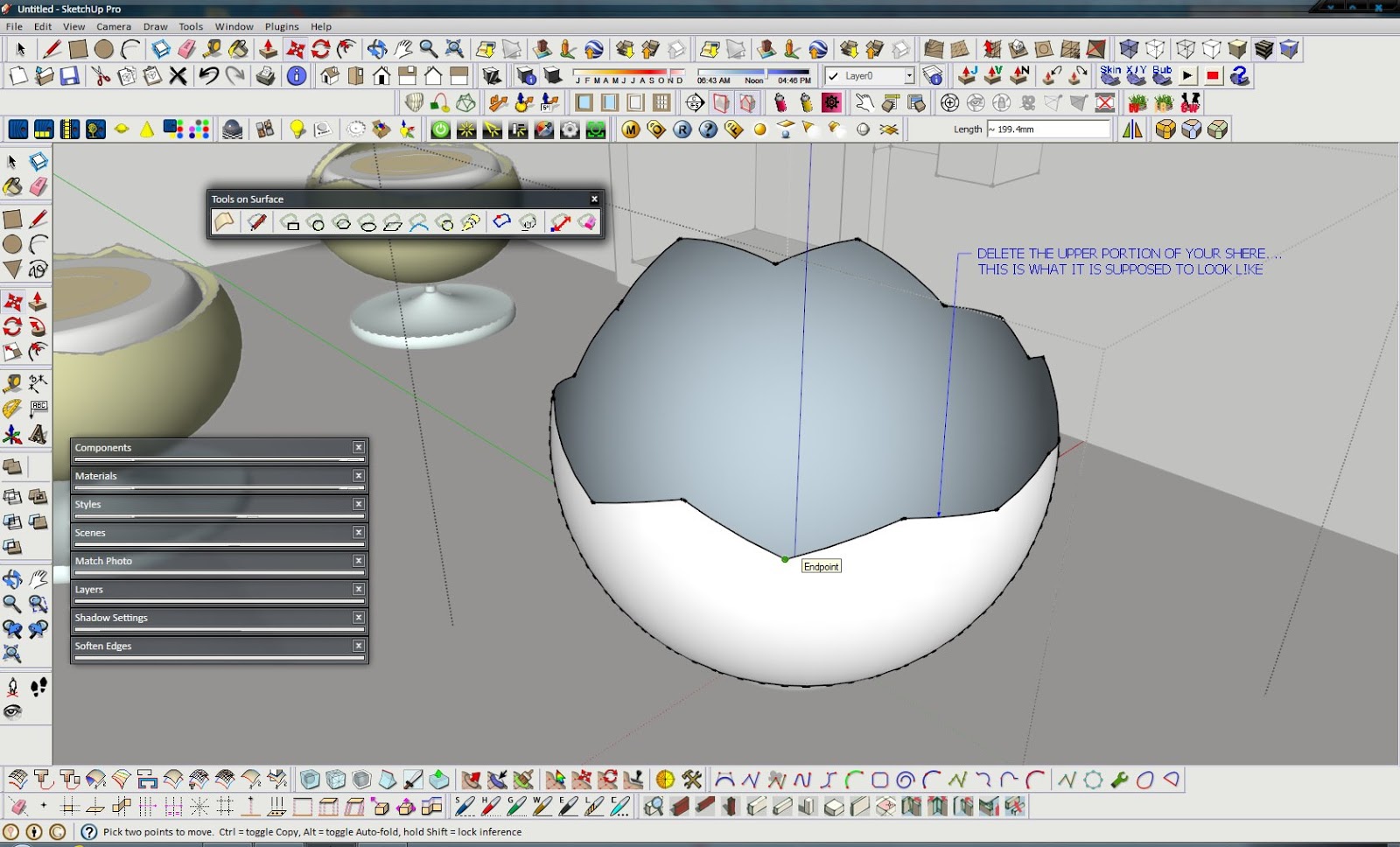Pick the Freehand on Surface tool
The width and height of the screenshot is (1400, 847).
(x=469, y=221)
